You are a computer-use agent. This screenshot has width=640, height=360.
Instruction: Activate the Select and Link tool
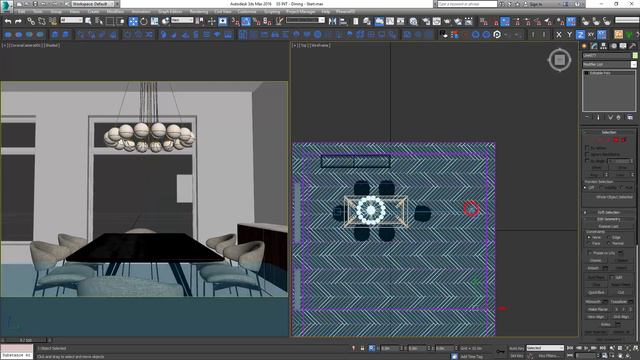click(31, 21)
